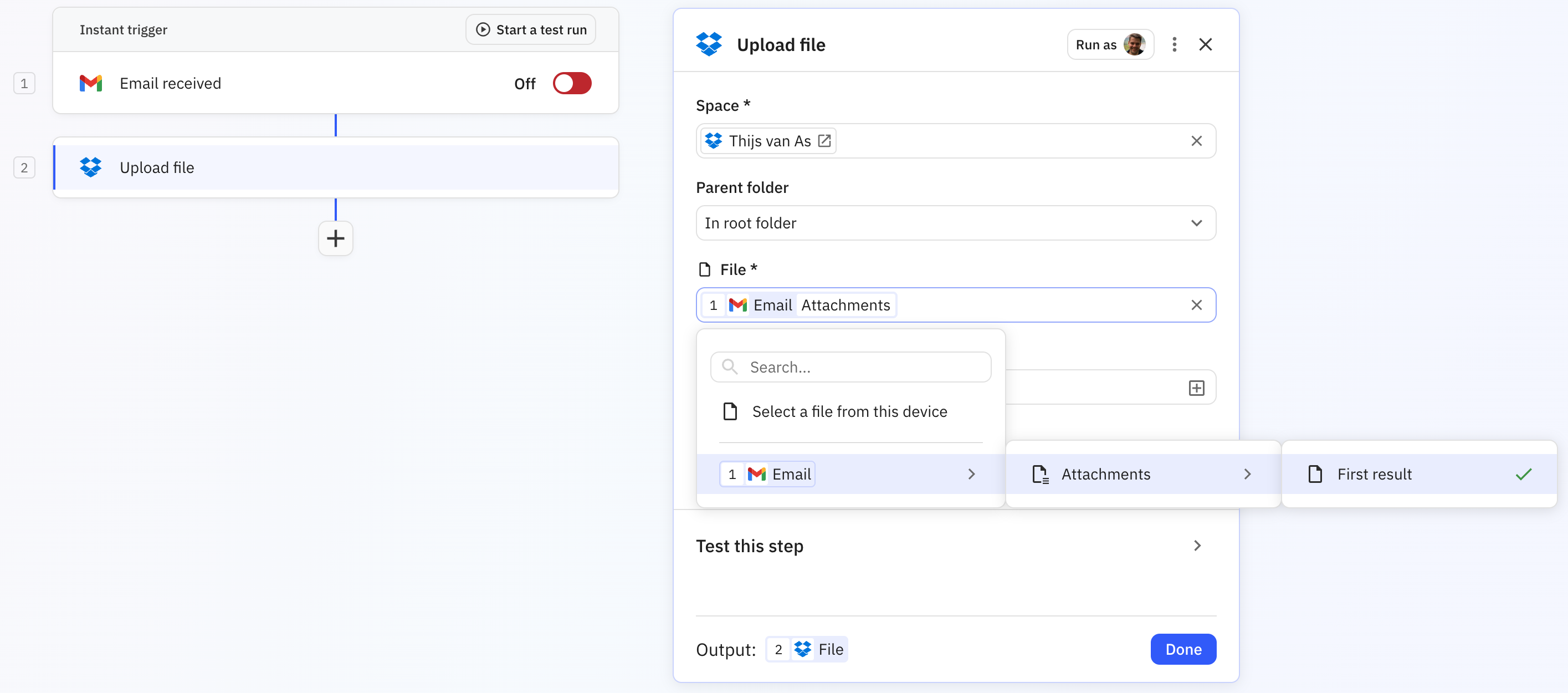Enable the Email received trigger toggle
The image size is (1568, 693).
point(572,83)
